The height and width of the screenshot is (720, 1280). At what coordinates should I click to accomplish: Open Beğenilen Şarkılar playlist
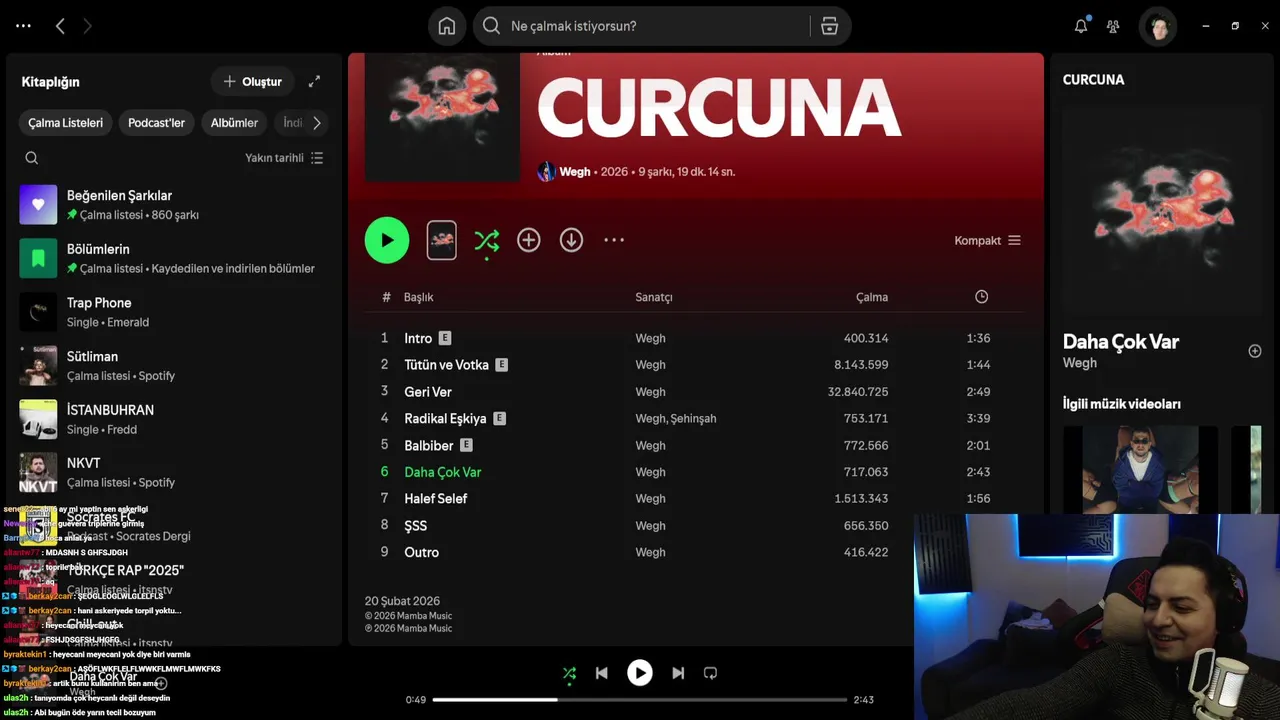tap(174, 204)
